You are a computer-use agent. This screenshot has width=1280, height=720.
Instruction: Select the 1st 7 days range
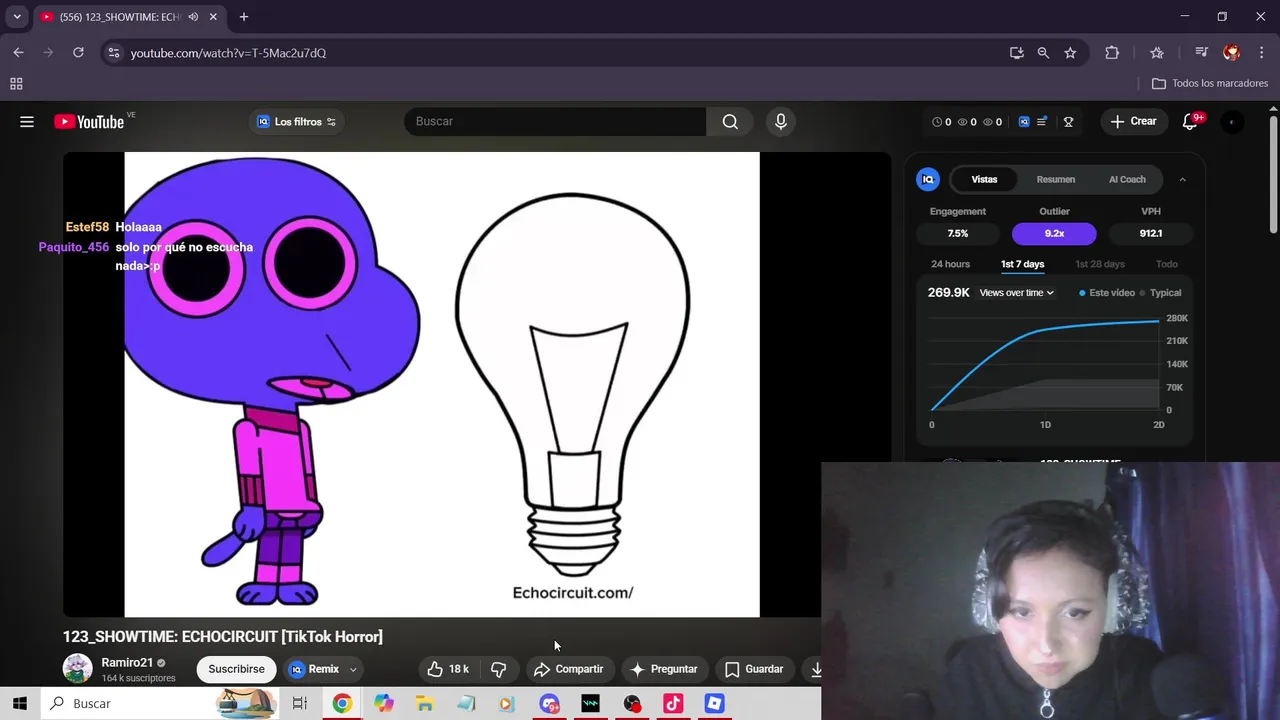(x=1022, y=264)
